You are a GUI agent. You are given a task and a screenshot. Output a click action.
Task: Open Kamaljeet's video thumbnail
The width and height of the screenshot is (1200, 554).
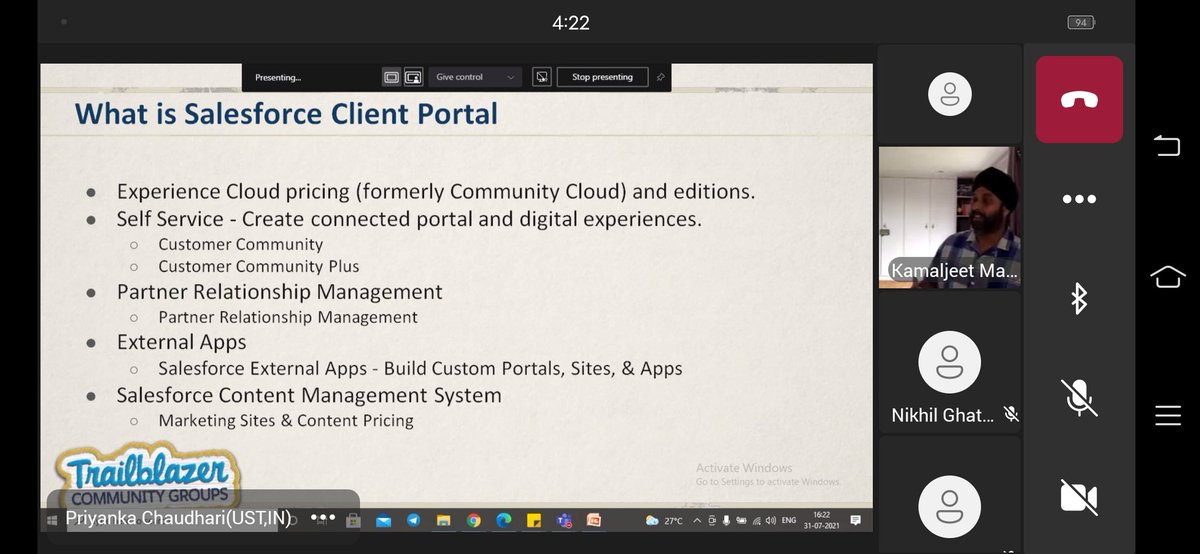pos(949,217)
